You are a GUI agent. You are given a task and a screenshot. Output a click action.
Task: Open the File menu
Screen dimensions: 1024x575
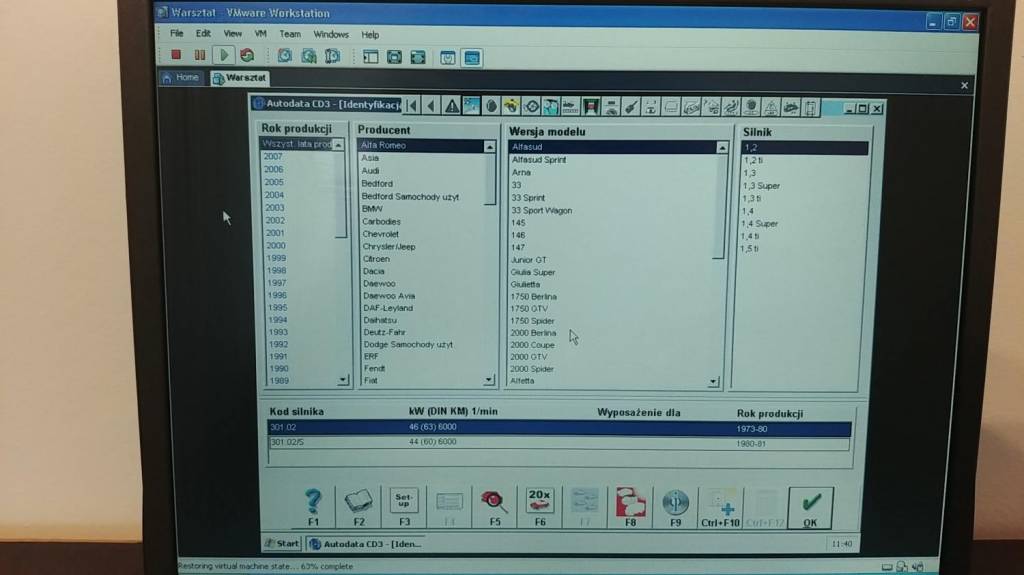176,33
